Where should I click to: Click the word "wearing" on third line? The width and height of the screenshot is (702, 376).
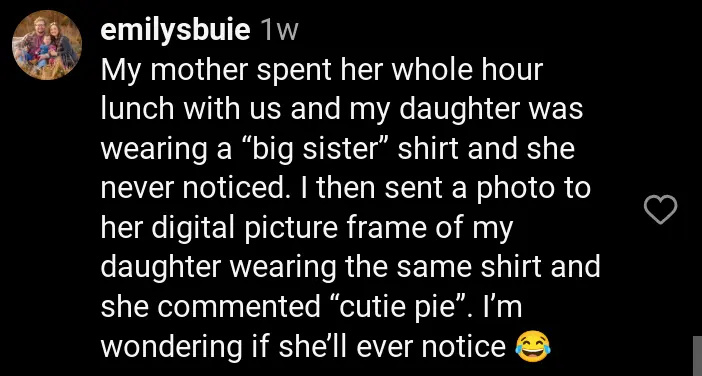point(150,149)
